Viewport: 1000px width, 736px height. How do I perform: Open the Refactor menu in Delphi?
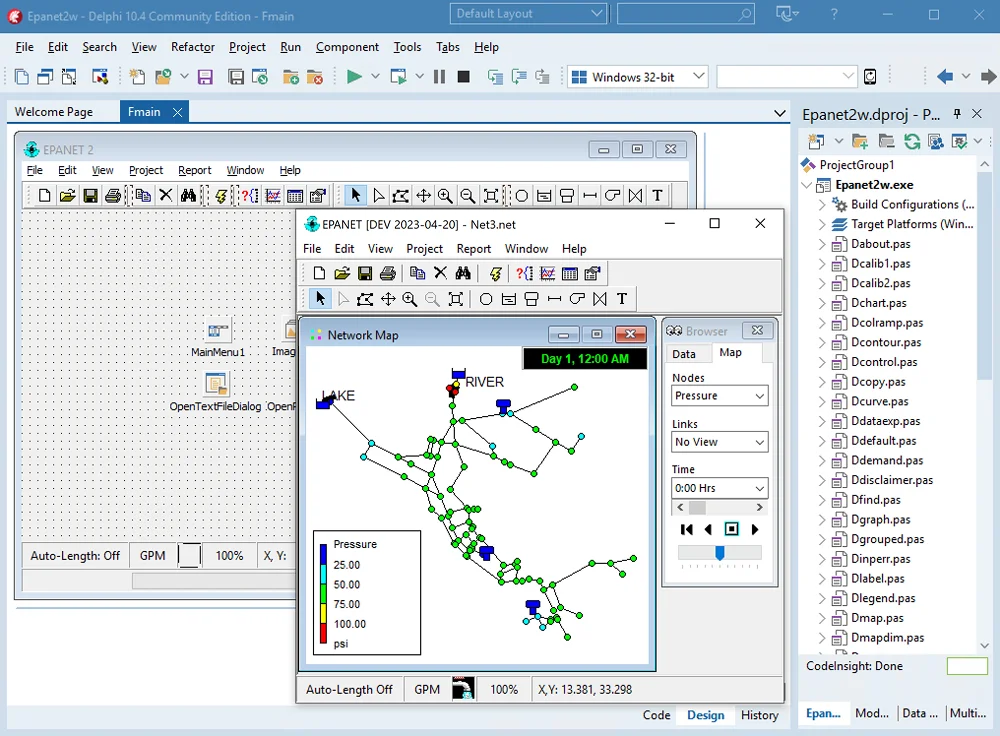coord(192,47)
